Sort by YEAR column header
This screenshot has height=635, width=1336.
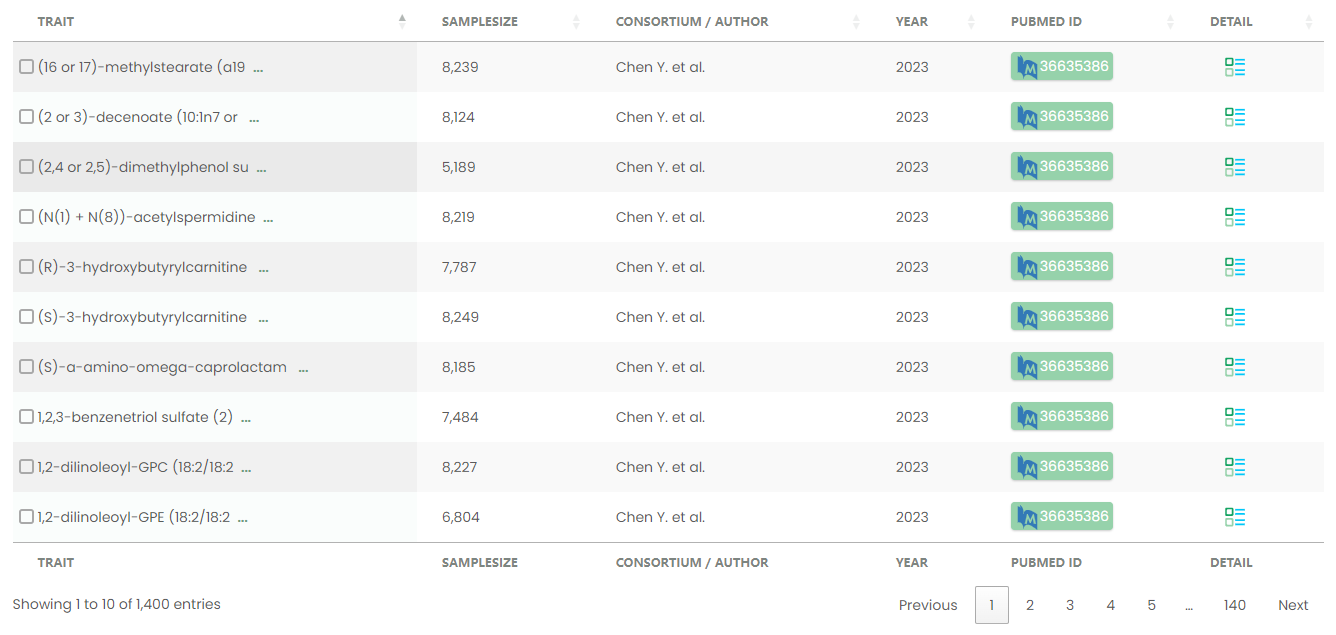(912, 21)
